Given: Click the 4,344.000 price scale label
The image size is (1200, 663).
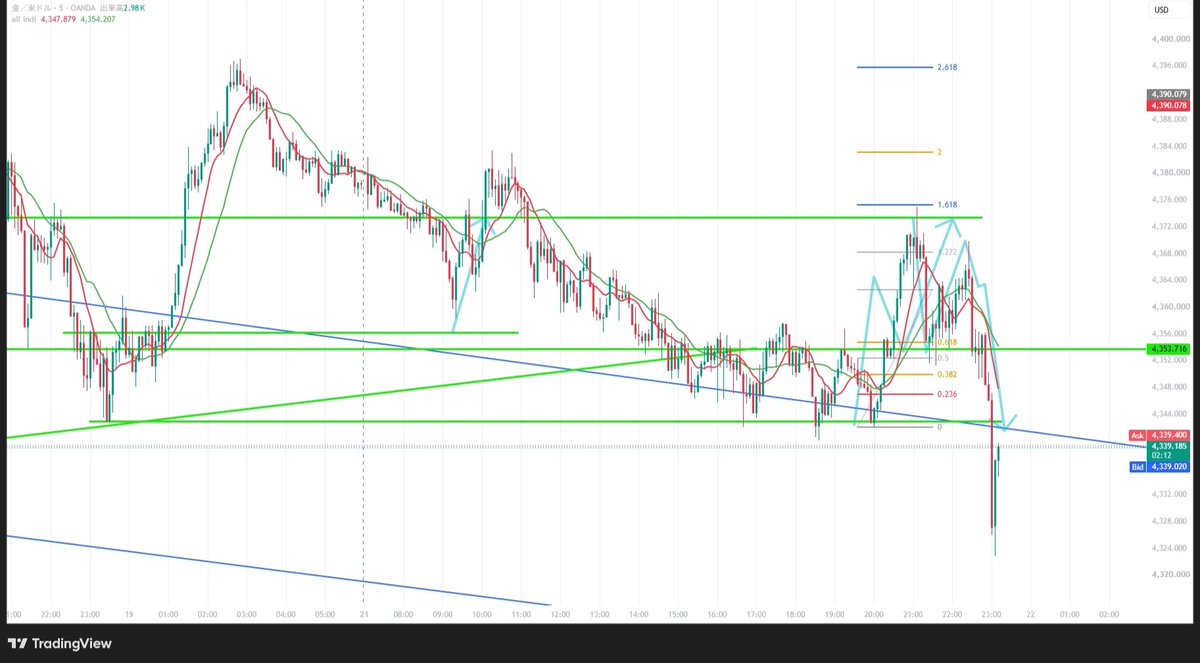Looking at the screenshot, I should coord(1167,413).
